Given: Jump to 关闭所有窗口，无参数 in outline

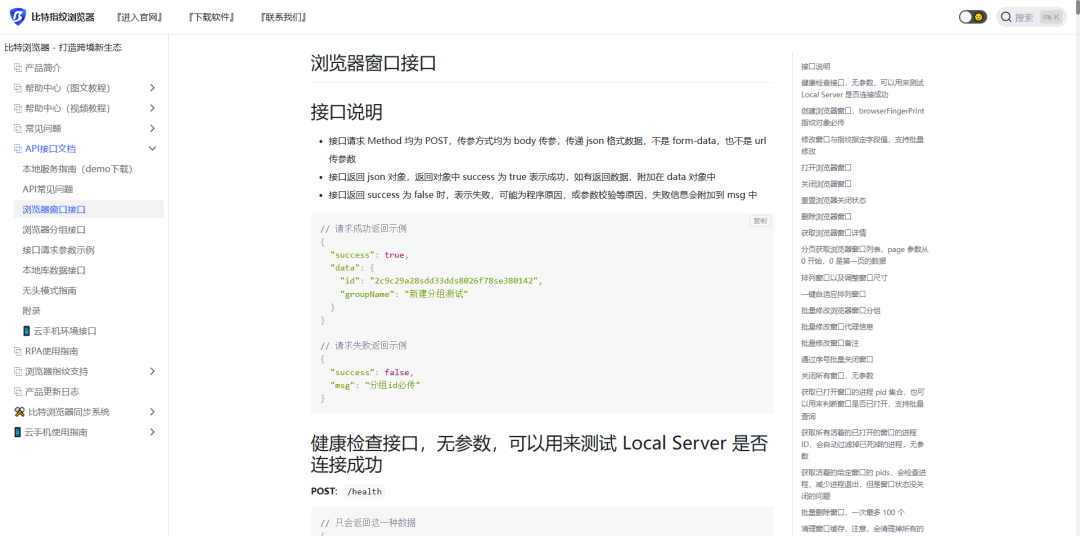Looking at the screenshot, I should pyautogui.click(x=838, y=375).
